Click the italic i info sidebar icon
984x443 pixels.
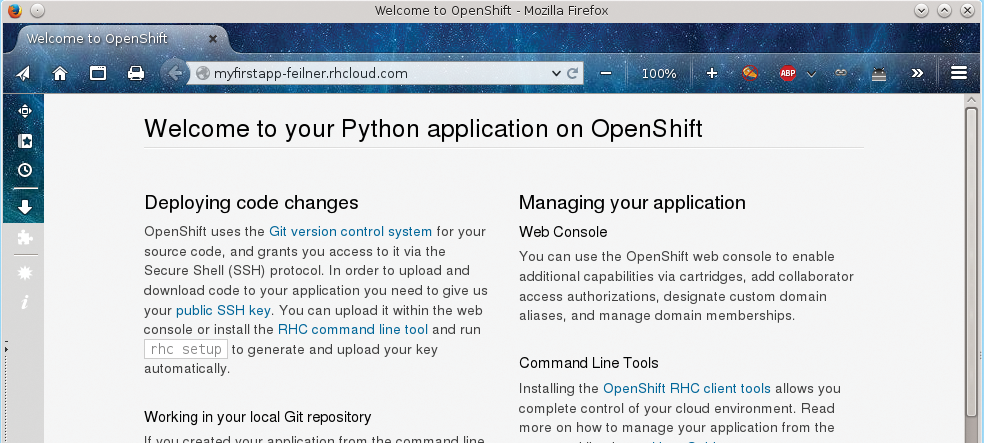click(x=24, y=302)
